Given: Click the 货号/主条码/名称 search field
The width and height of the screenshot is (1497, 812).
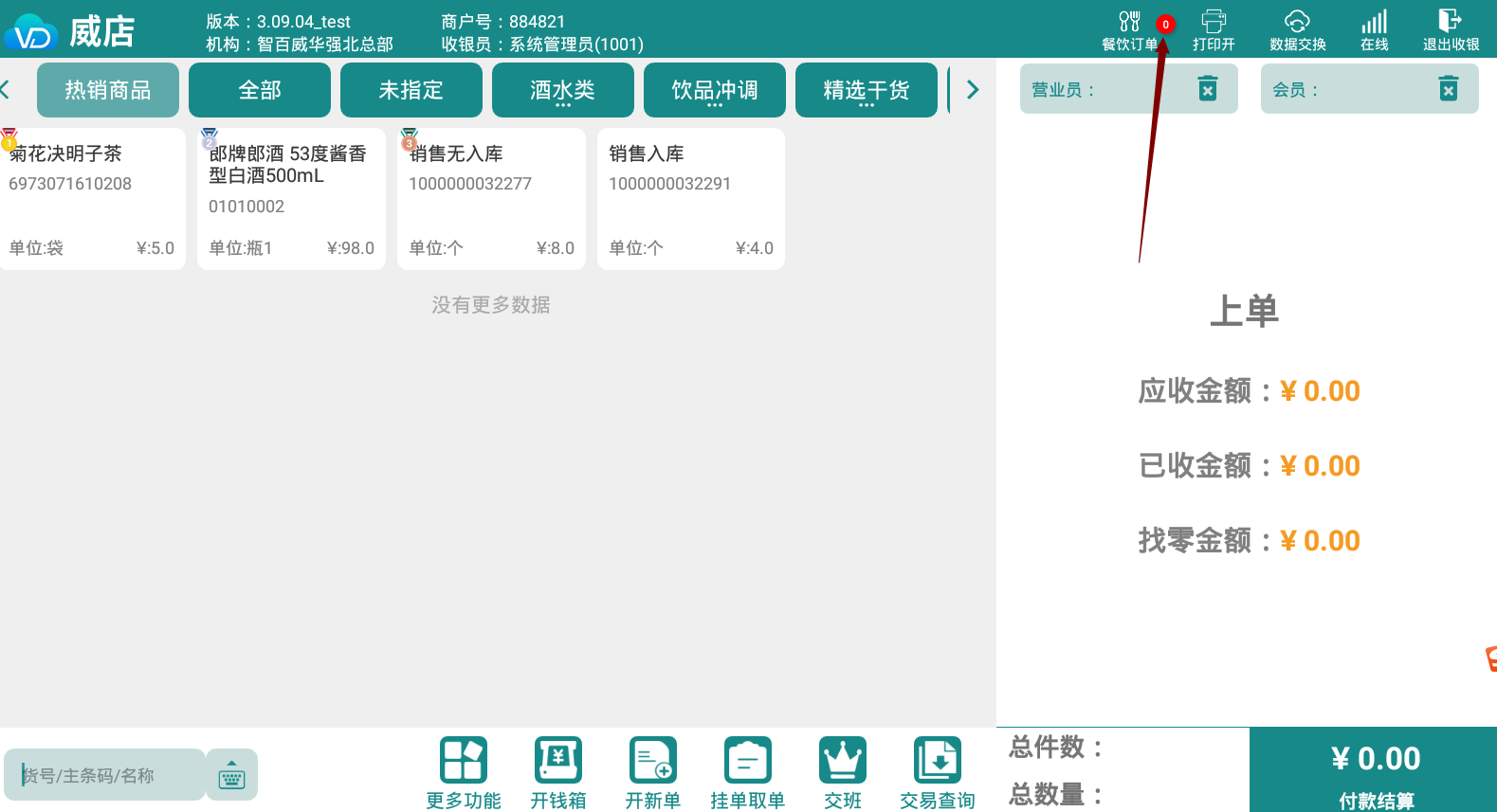Looking at the screenshot, I should click(104, 775).
